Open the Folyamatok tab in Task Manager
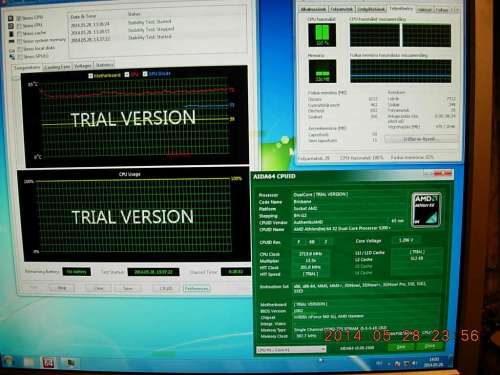Viewport: 500px width, 375px height. click(342, 9)
